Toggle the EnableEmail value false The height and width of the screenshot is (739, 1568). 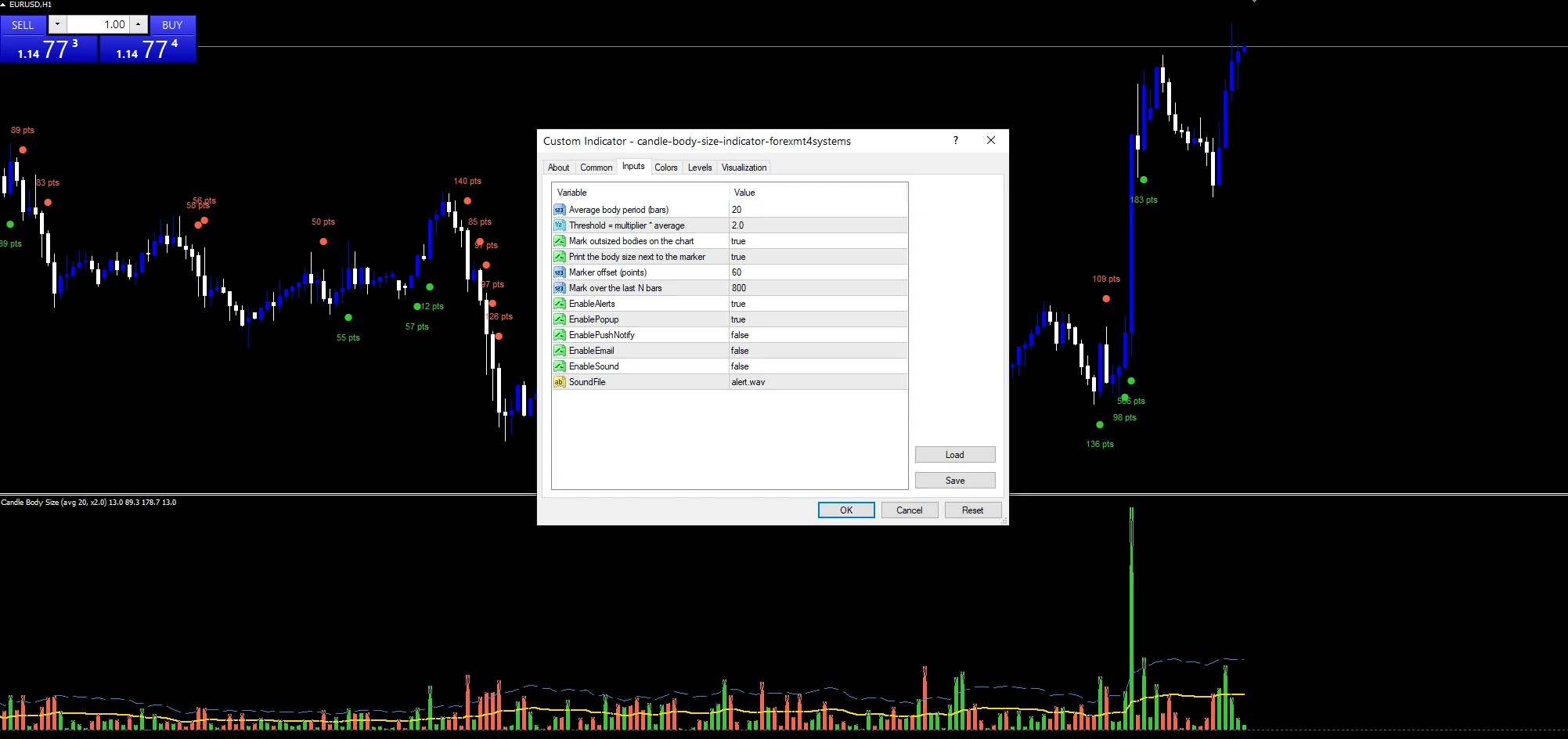pos(818,351)
